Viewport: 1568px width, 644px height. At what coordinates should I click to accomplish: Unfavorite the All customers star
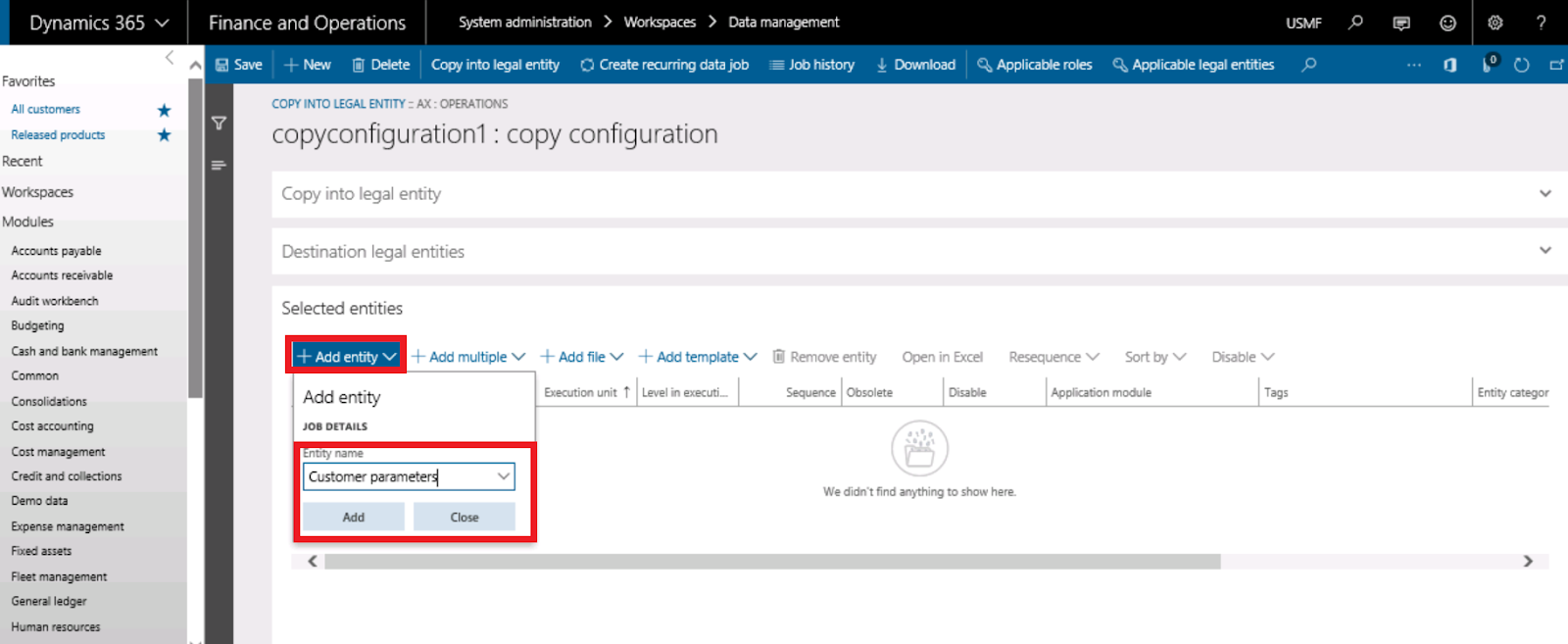164,110
